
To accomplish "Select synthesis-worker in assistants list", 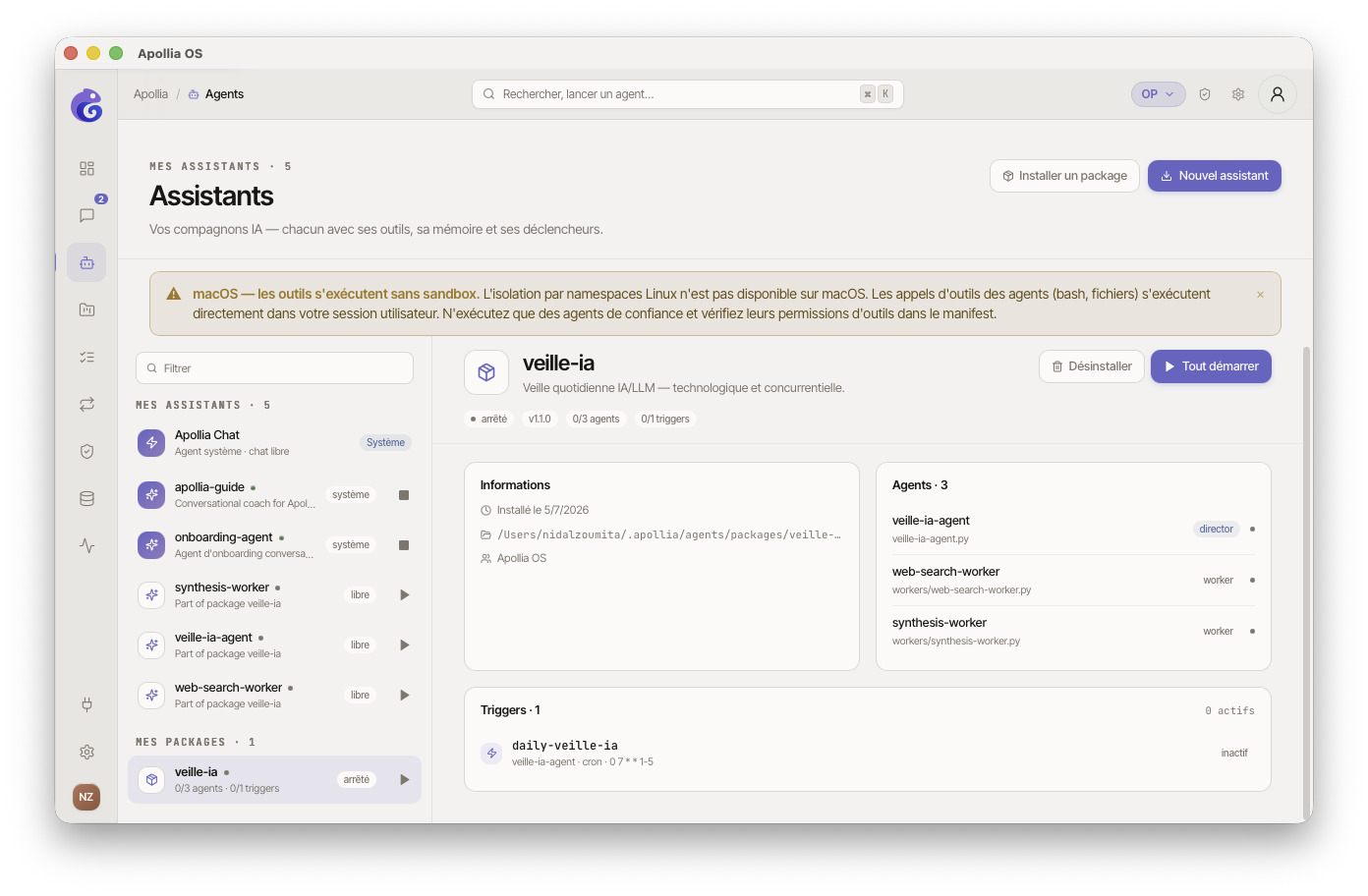I will pos(274,595).
